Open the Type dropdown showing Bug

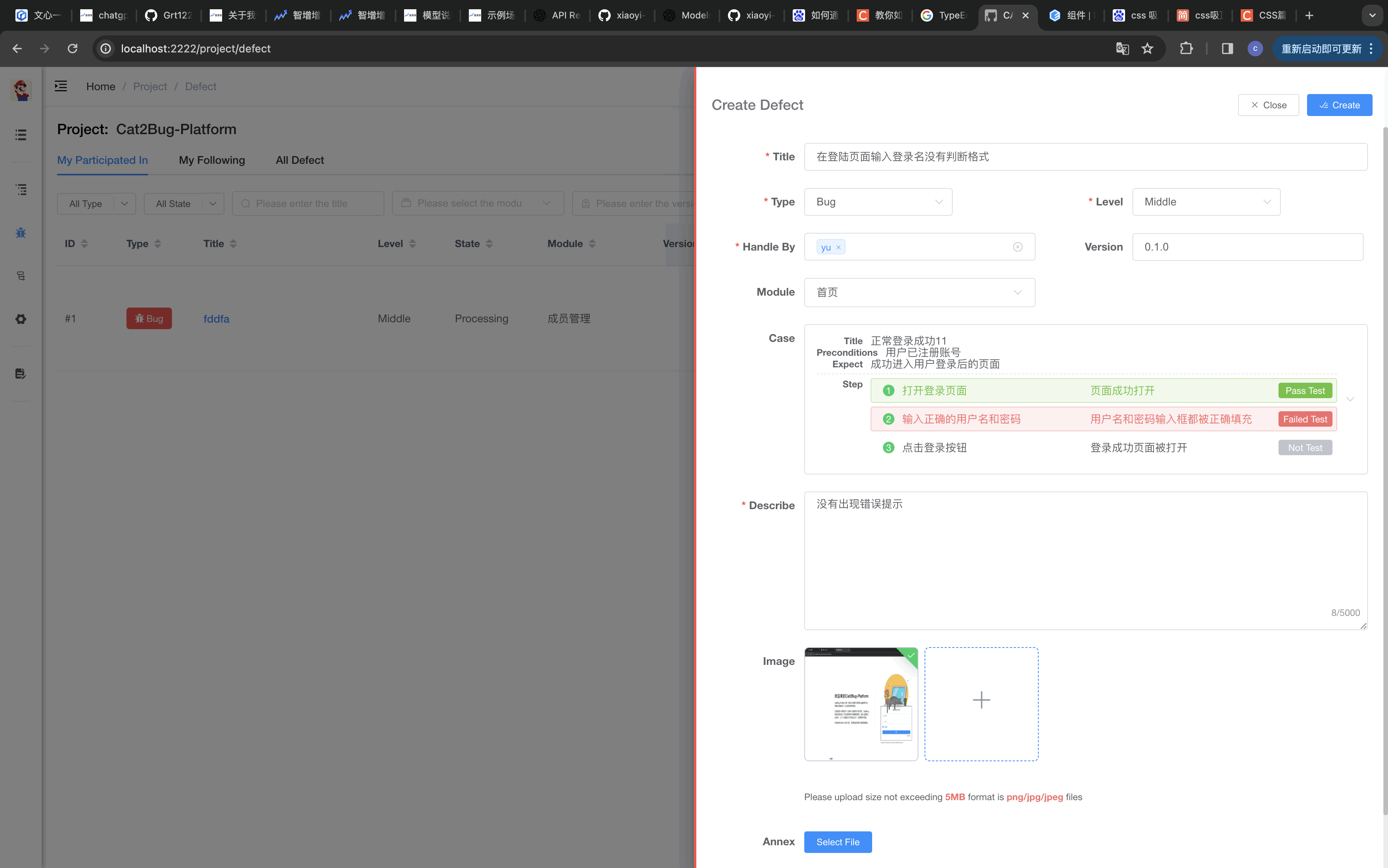[878, 202]
